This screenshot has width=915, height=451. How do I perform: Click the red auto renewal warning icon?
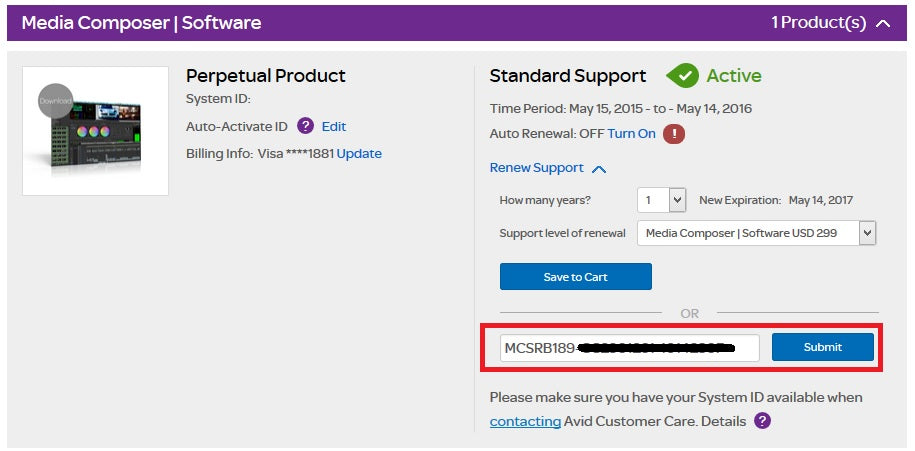(674, 134)
